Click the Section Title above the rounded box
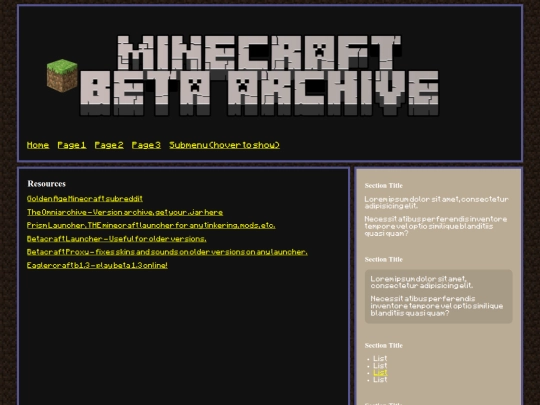Screen dimensions: 540x405 pos(384,259)
